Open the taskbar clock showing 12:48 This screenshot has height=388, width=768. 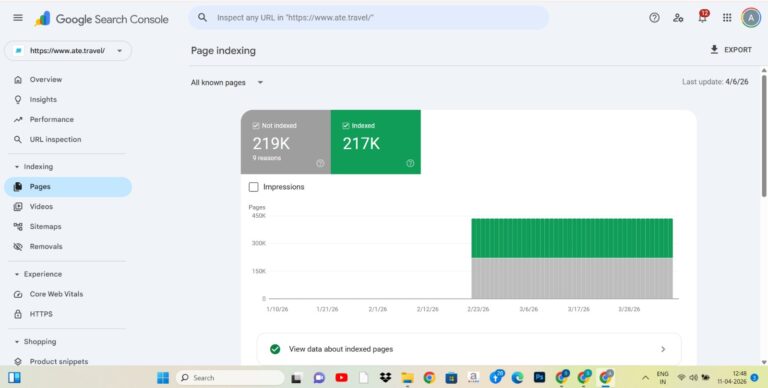coord(732,378)
